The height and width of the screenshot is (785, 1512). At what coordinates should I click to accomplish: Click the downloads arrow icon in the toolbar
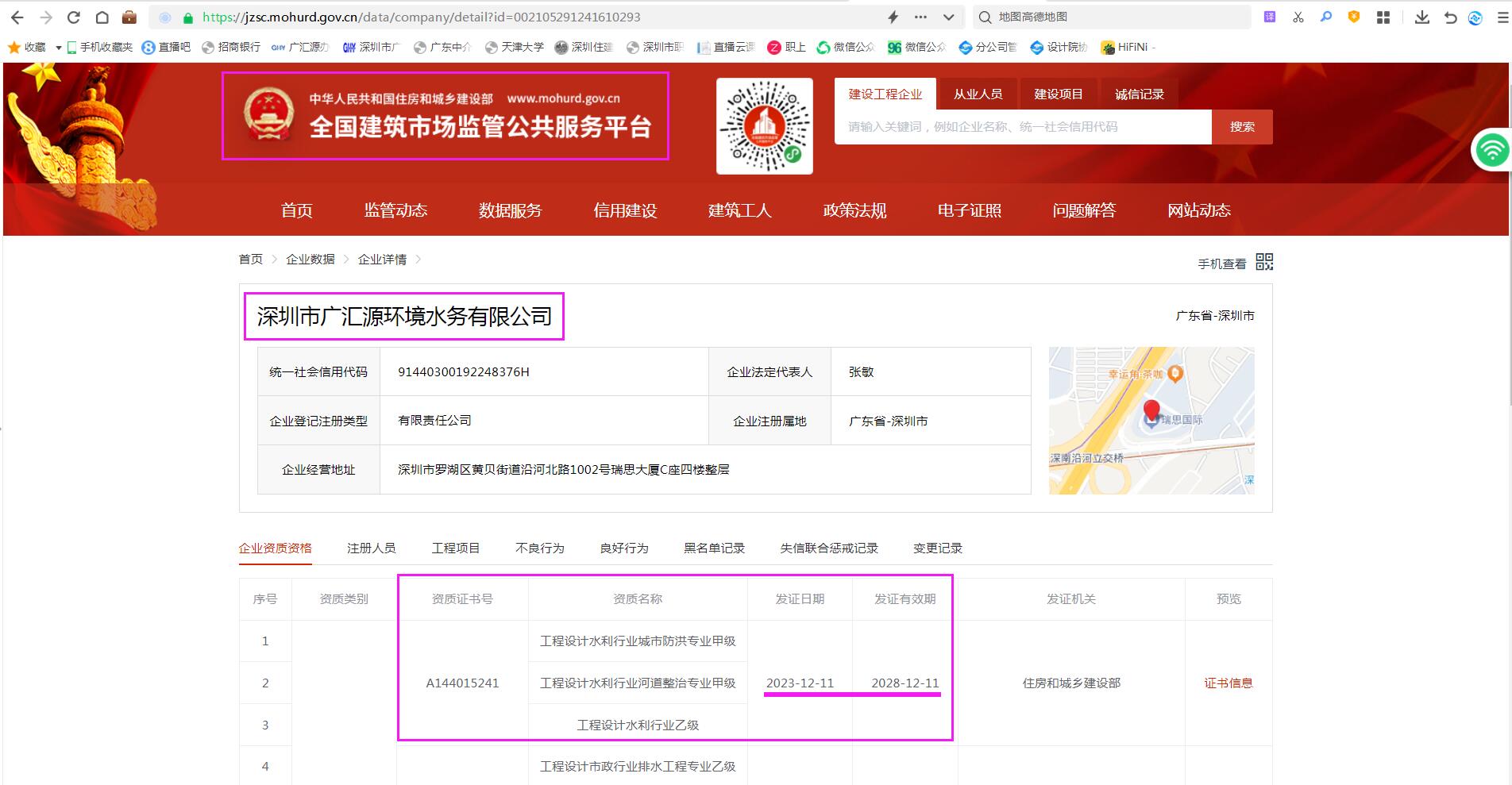point(1421,17)
